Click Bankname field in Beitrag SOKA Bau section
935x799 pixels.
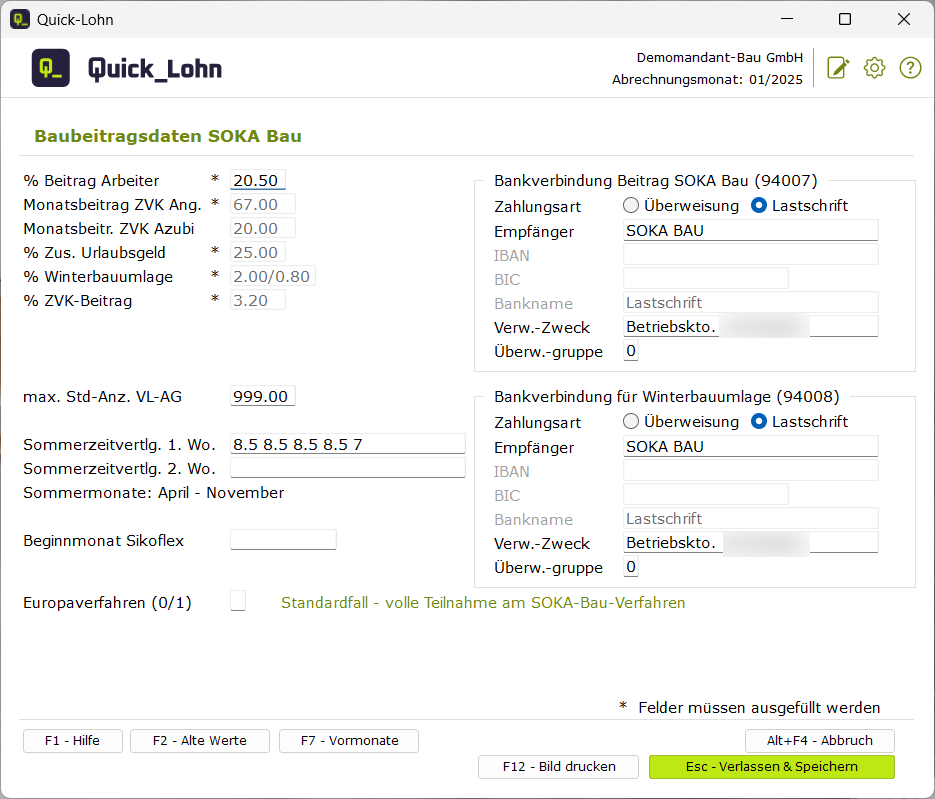[751, 302]
